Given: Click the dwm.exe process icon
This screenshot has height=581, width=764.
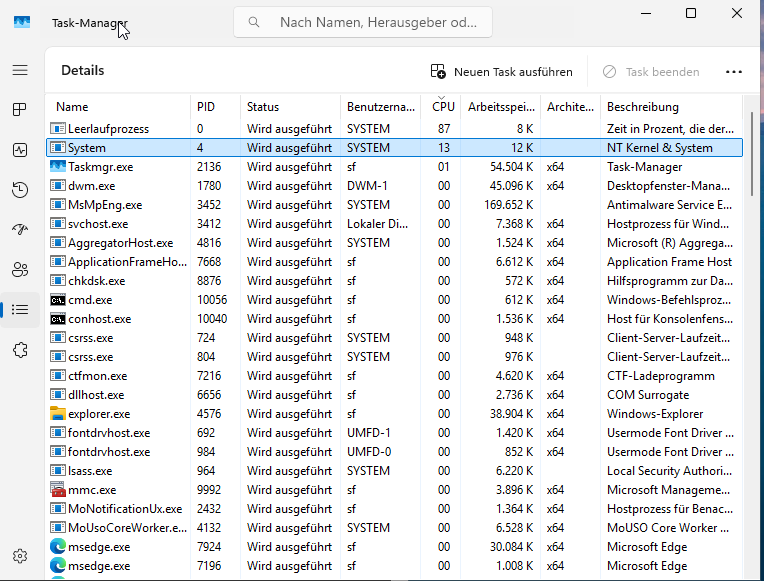Looking at the screenshot, I should point(58,186).
